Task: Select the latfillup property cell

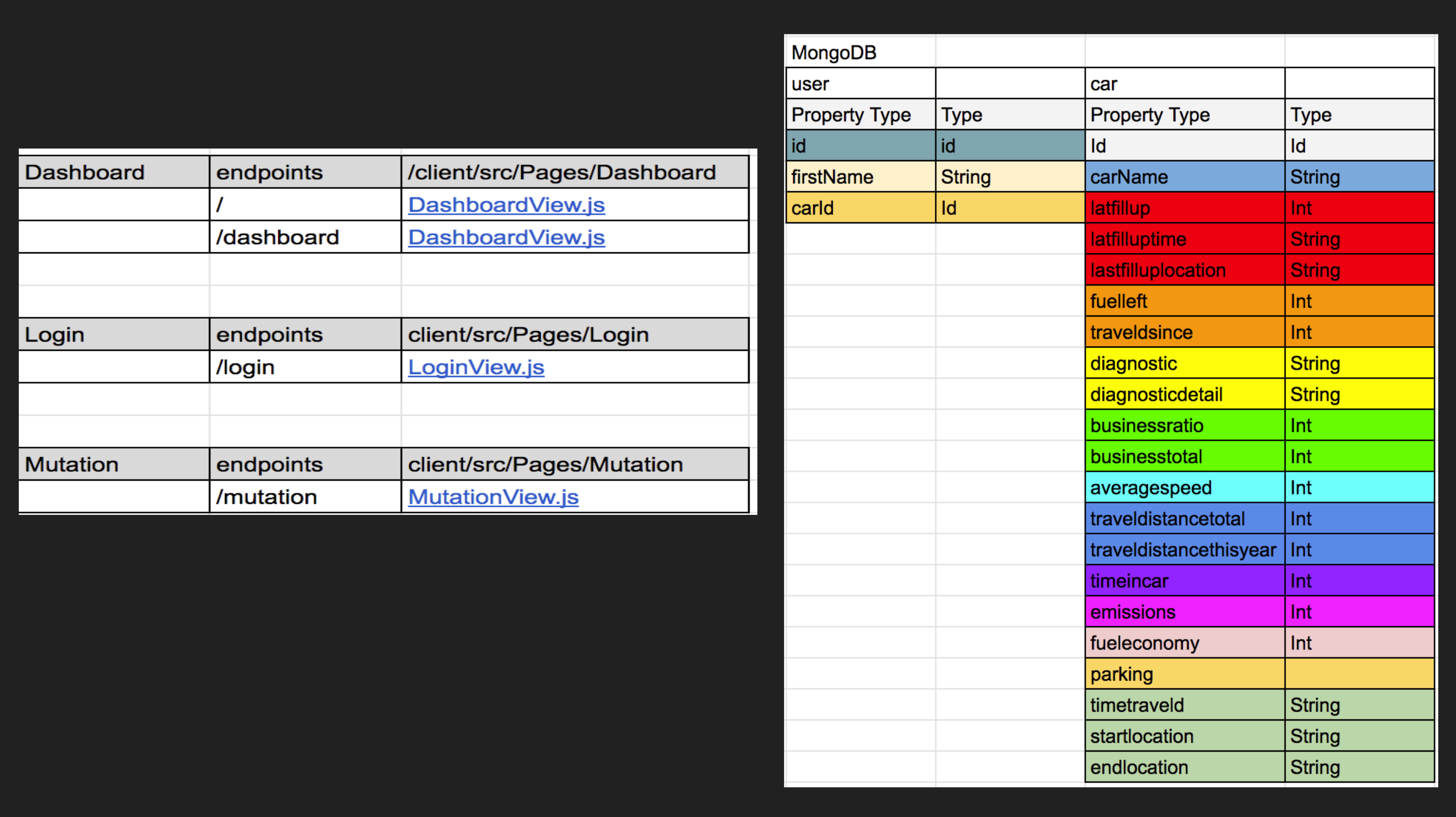Action: (x=1185, y=208)
